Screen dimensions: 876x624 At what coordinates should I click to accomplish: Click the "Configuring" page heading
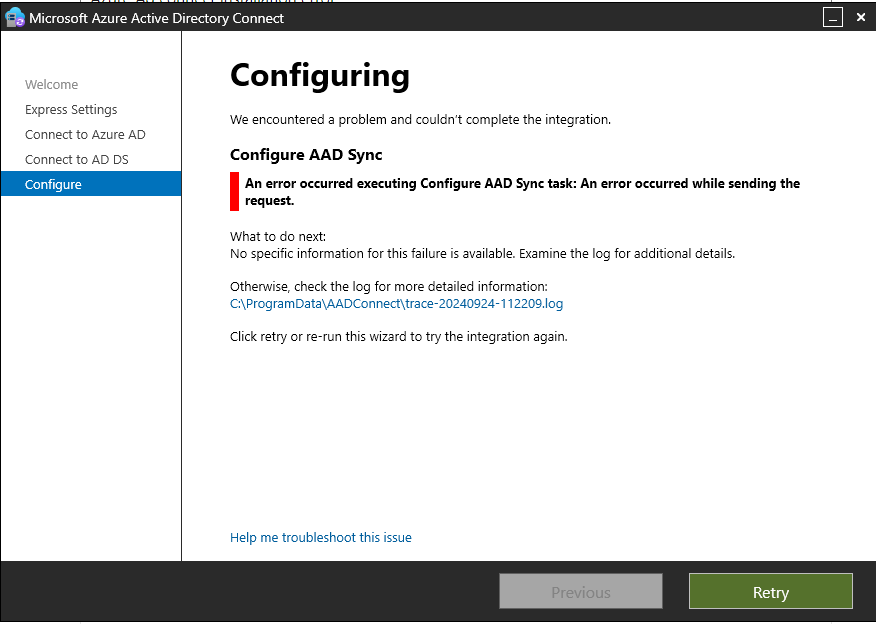pos(320,76)
